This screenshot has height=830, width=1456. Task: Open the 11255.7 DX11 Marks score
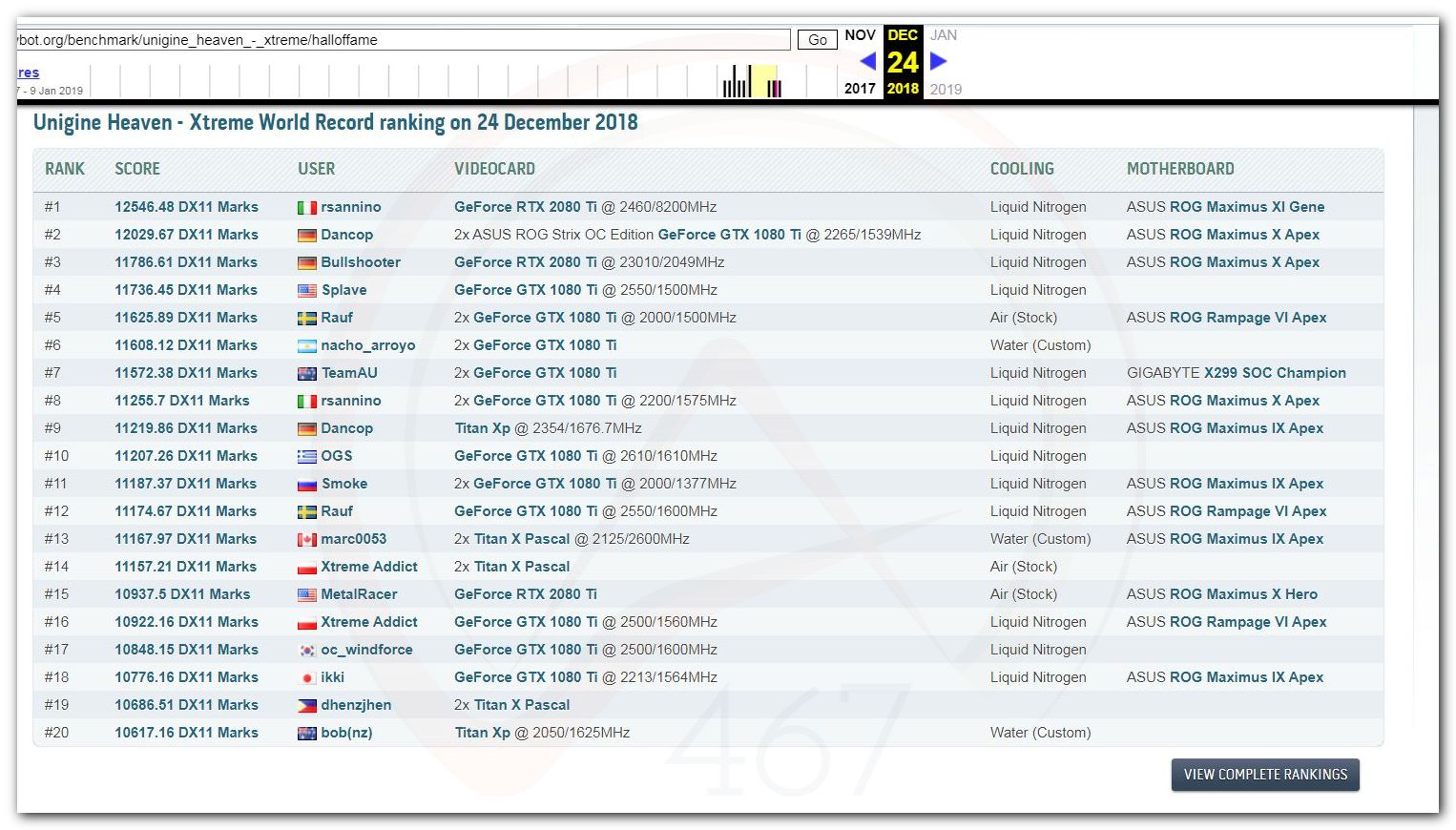pos(182,401)
